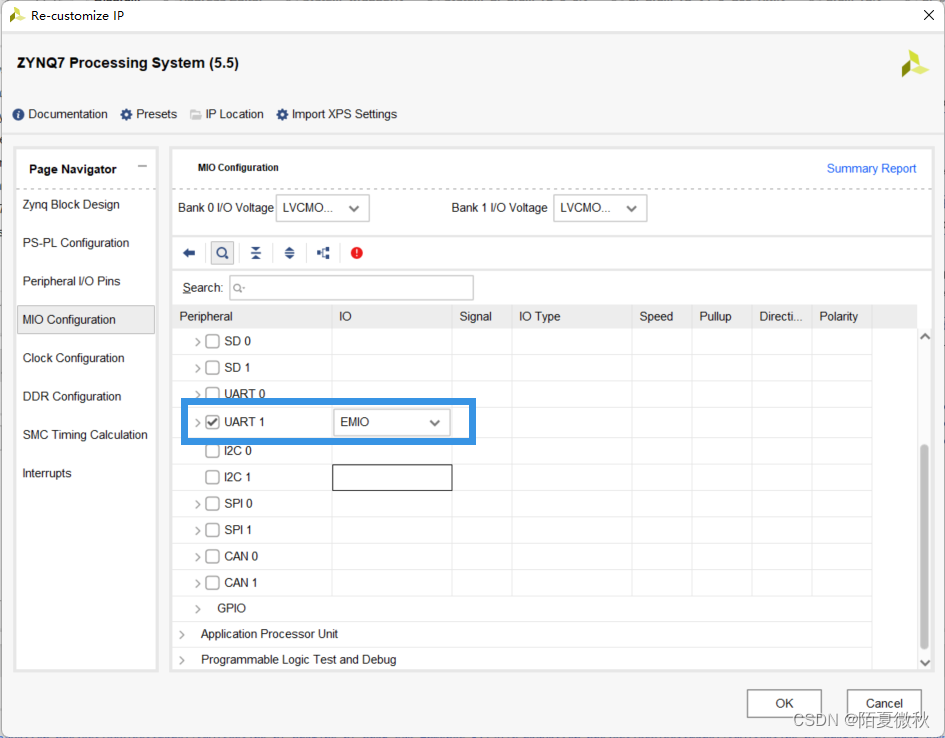The image size is (945, 738).
Task: Click the scrollbar up arrow
Action: pos(925,337)
